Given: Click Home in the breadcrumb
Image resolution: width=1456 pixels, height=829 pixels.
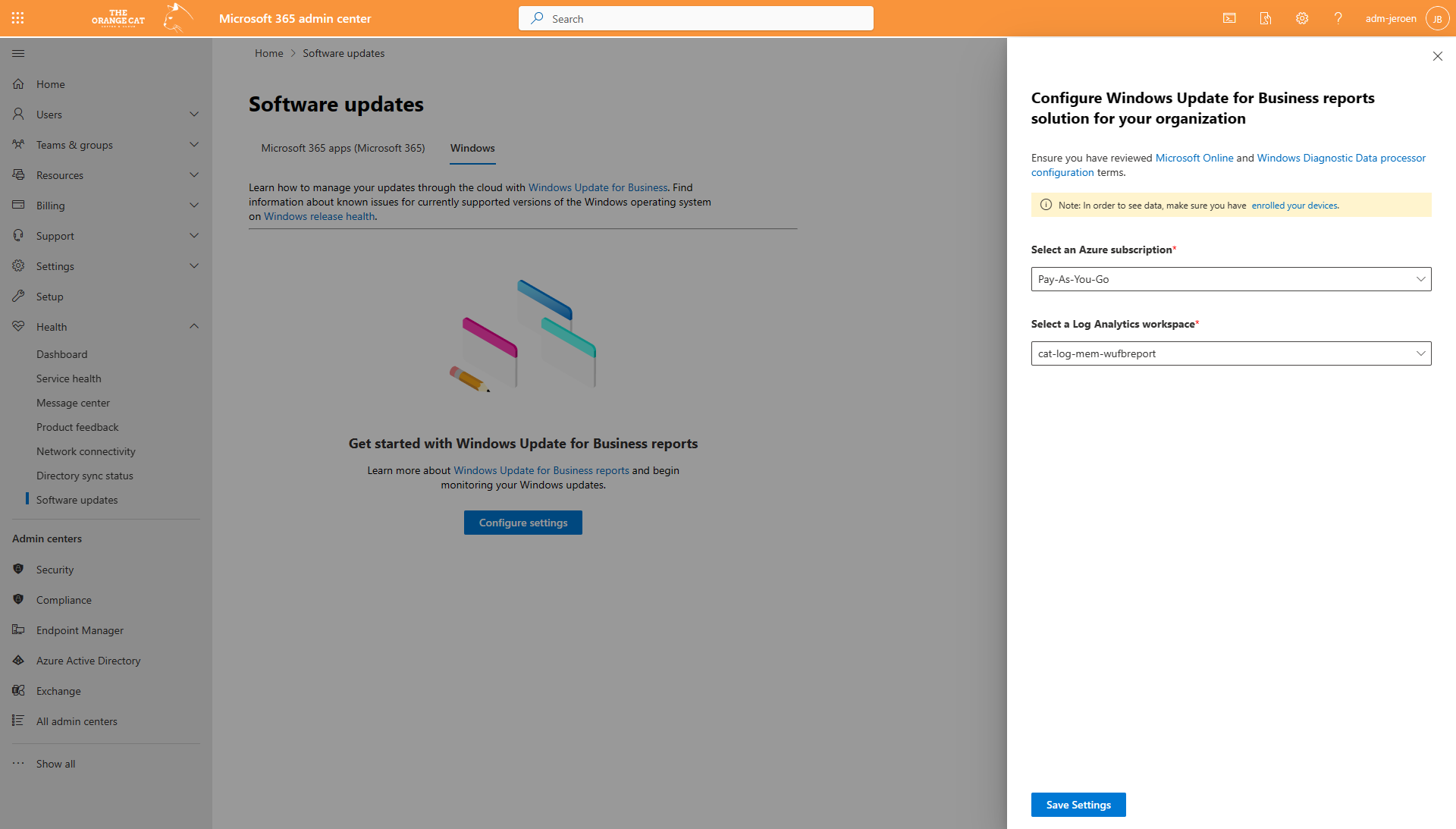Looking at the screenshot, I should point(268,53).
